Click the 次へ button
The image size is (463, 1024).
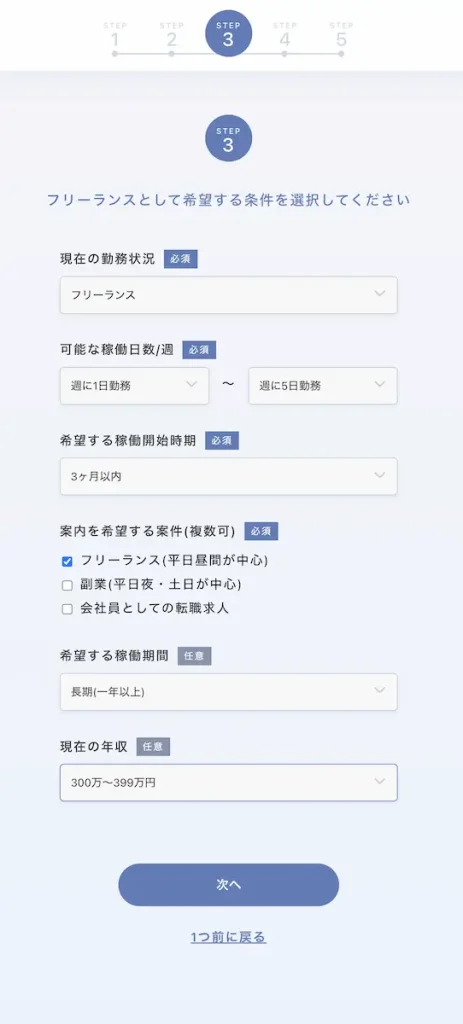click(229, 884)
